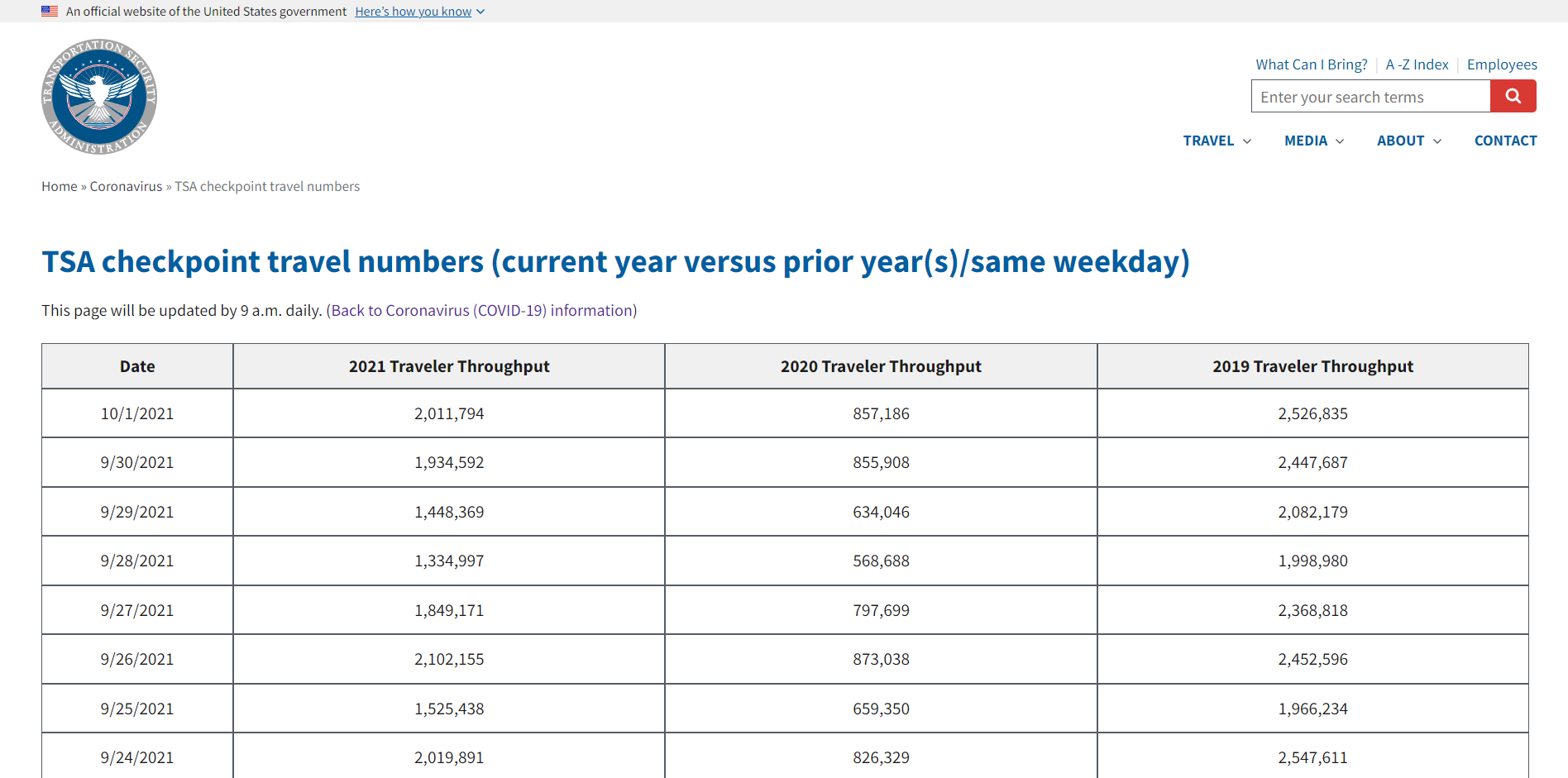
Task: Visit the Employees link
Action: [1502, 64]
